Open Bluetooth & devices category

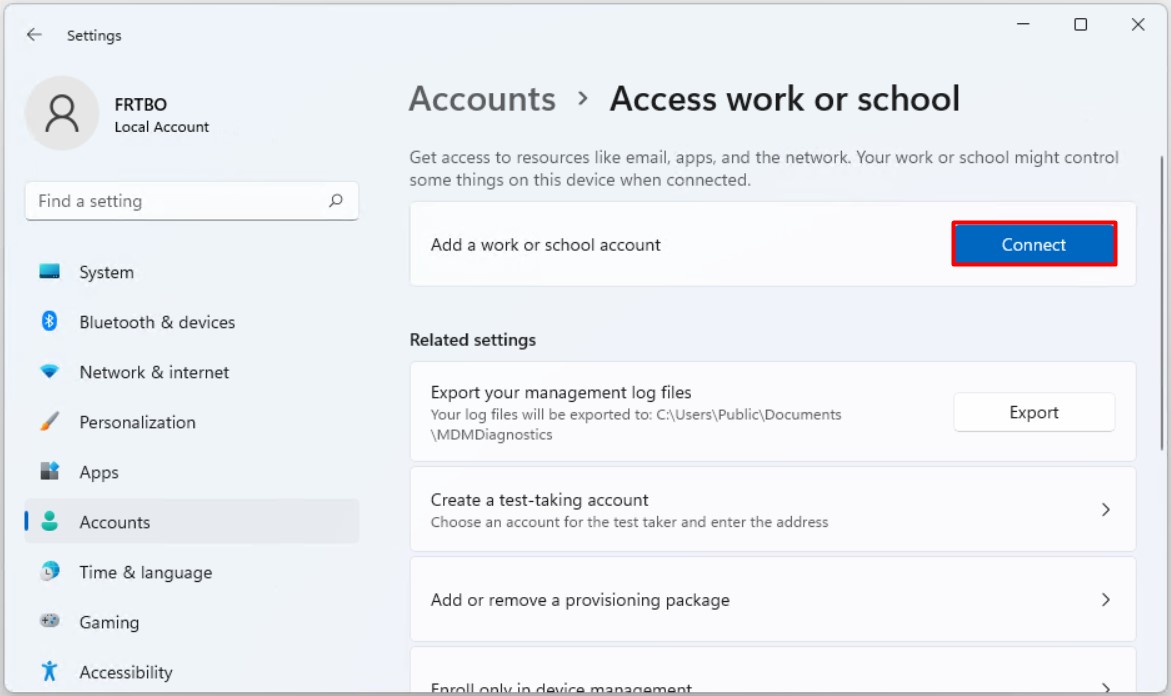pos(192,322)
